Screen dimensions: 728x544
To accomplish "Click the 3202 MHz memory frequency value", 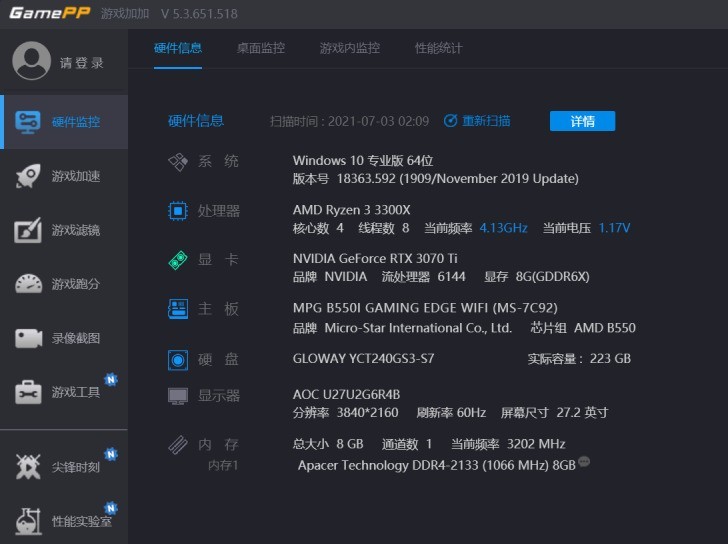I will tap(536, 444).
